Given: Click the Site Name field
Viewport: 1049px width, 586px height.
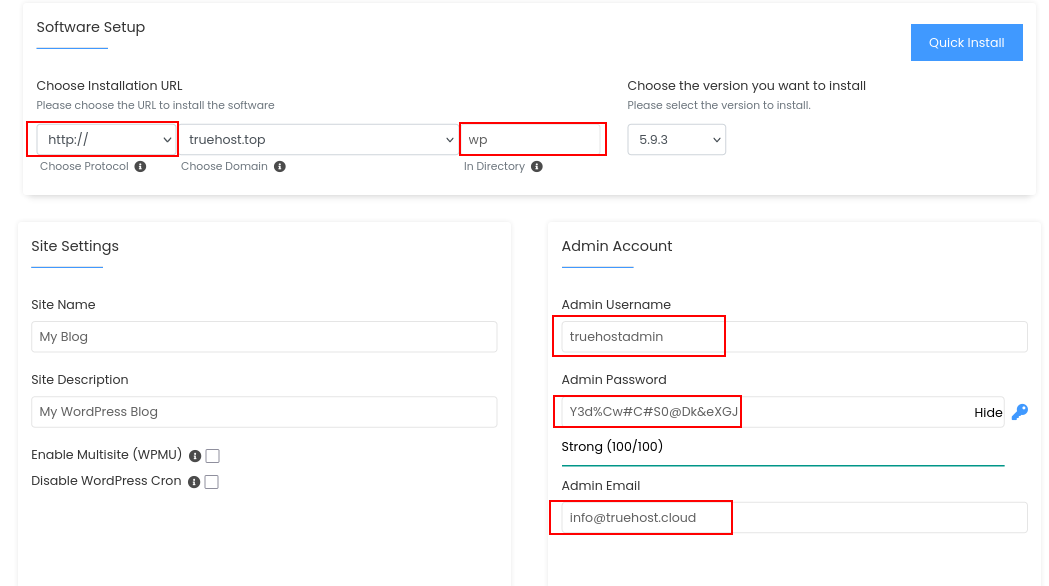Looking at the screenshot, I should pyautogui.click(x=264, y=336).
